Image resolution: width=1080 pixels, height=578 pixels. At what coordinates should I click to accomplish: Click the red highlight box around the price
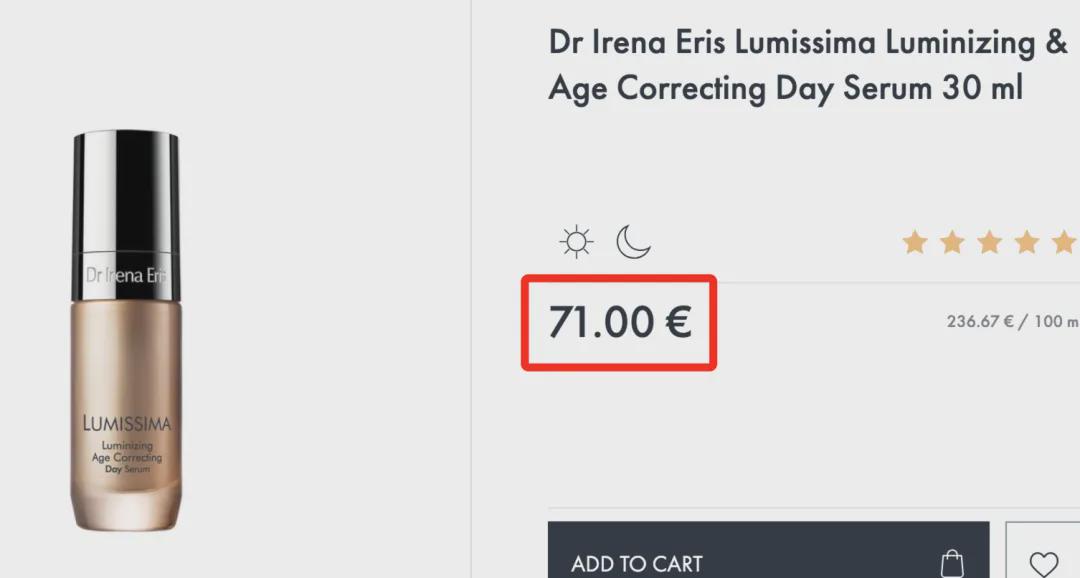[619, 323]
